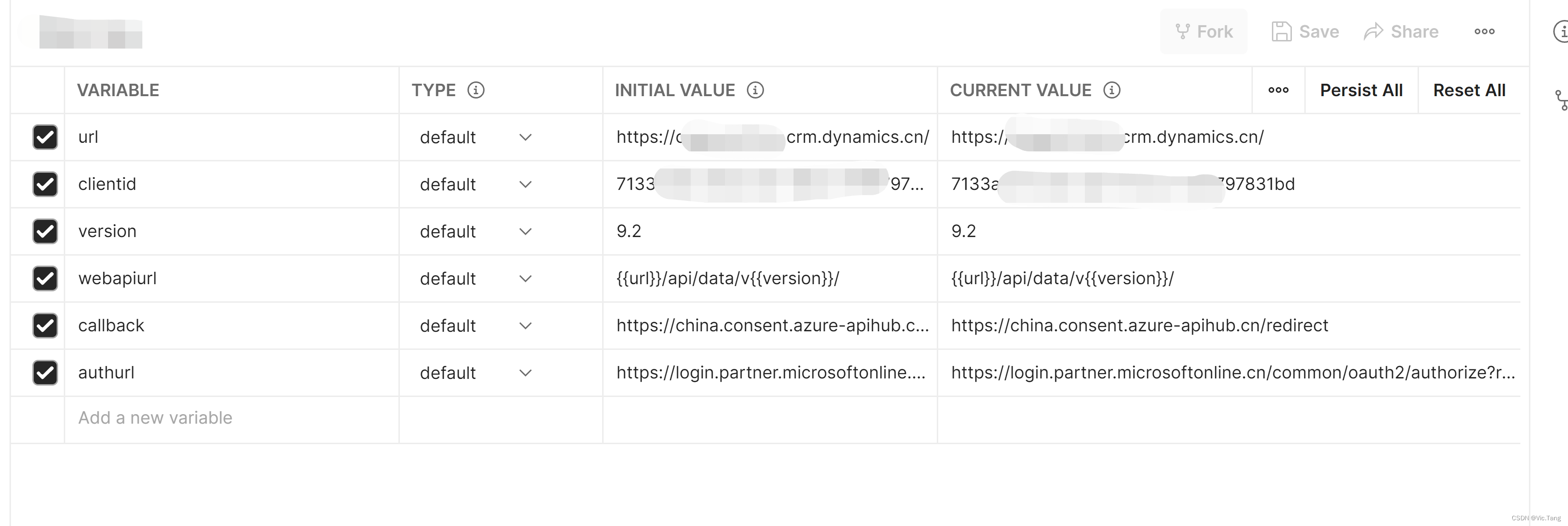The image size is (1568, 526).
Task: Deselect the url variable checkbox
Action: pos(45,137)
